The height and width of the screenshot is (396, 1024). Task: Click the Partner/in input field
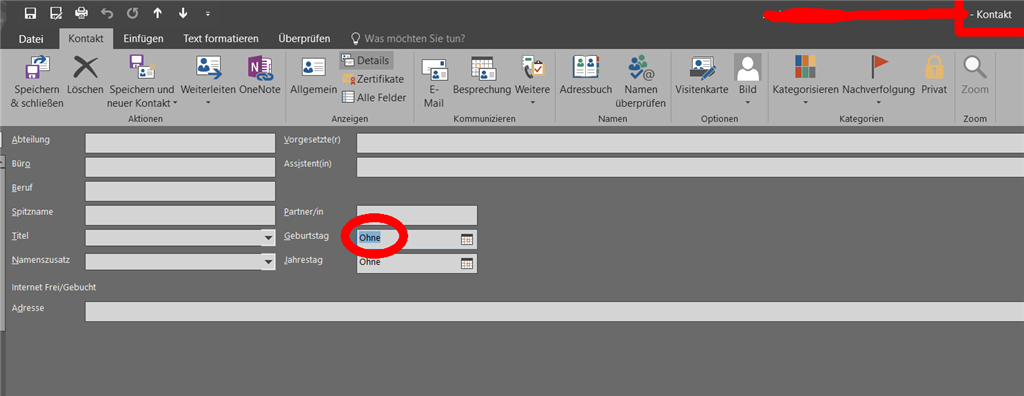[x=417, y=215]
